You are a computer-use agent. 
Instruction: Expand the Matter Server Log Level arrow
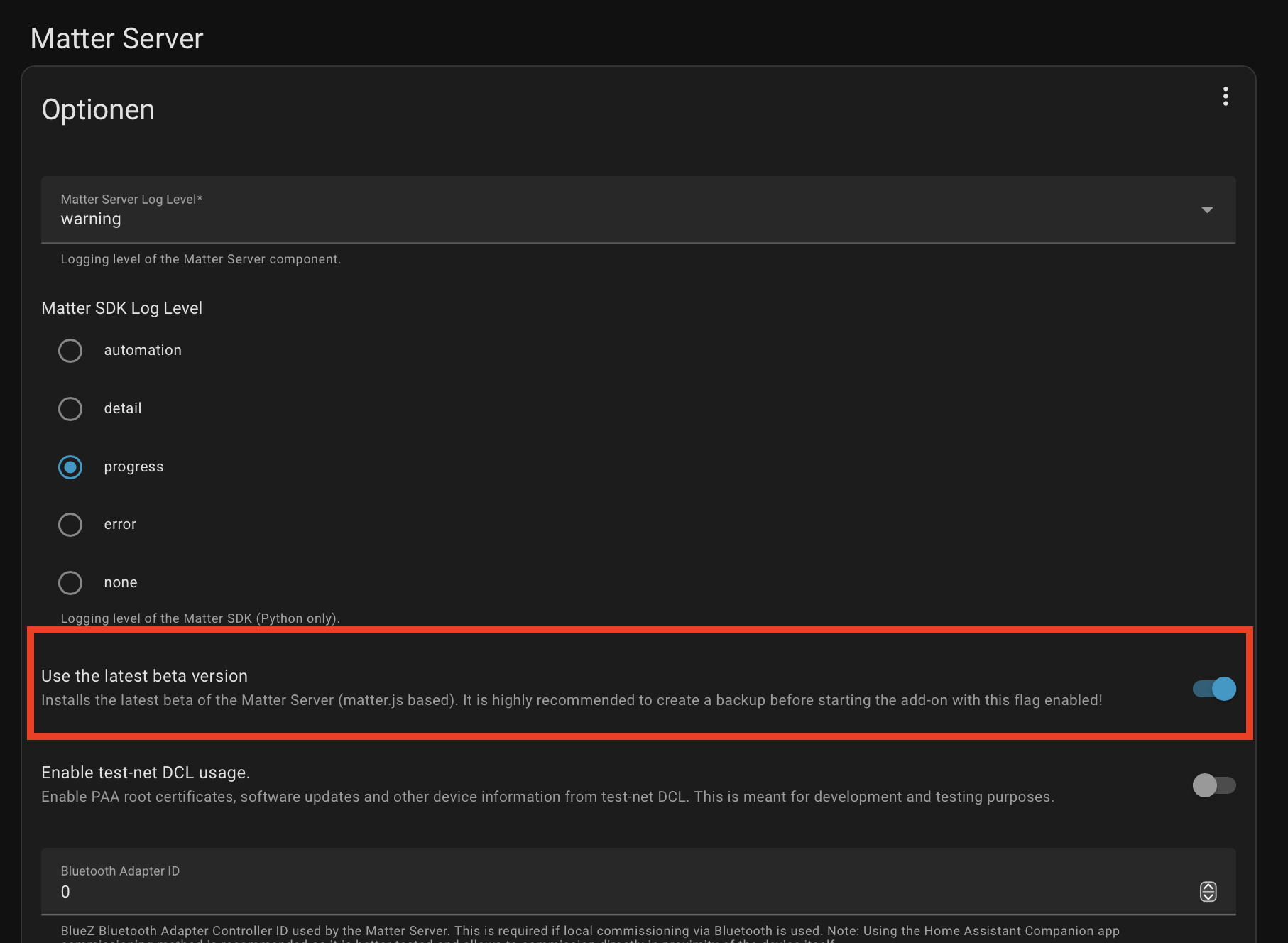(1206, 210)
